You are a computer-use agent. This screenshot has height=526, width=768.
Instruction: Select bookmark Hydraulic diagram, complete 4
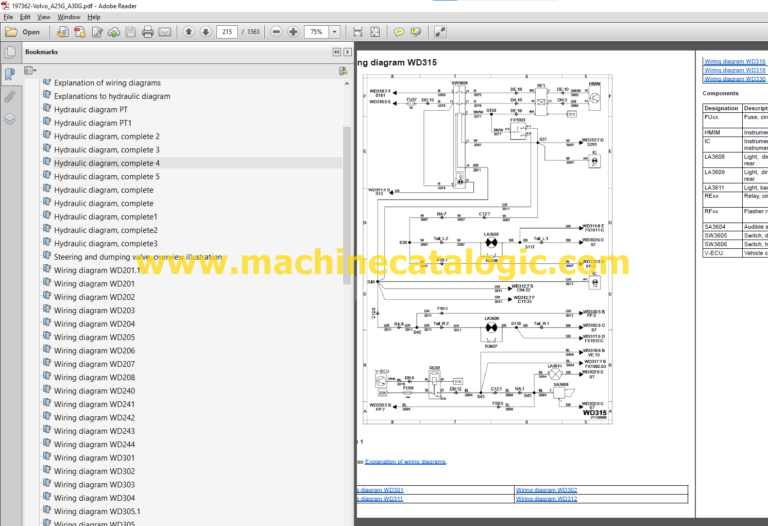coord(107,163)
